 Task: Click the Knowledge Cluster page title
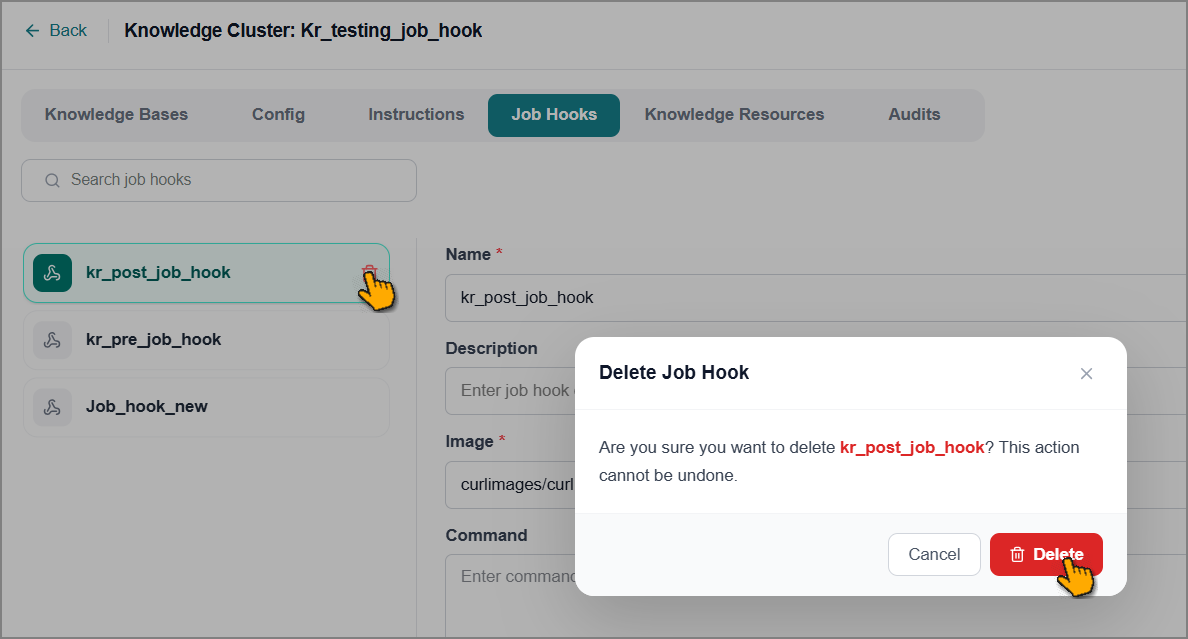[x=303, y=30]
